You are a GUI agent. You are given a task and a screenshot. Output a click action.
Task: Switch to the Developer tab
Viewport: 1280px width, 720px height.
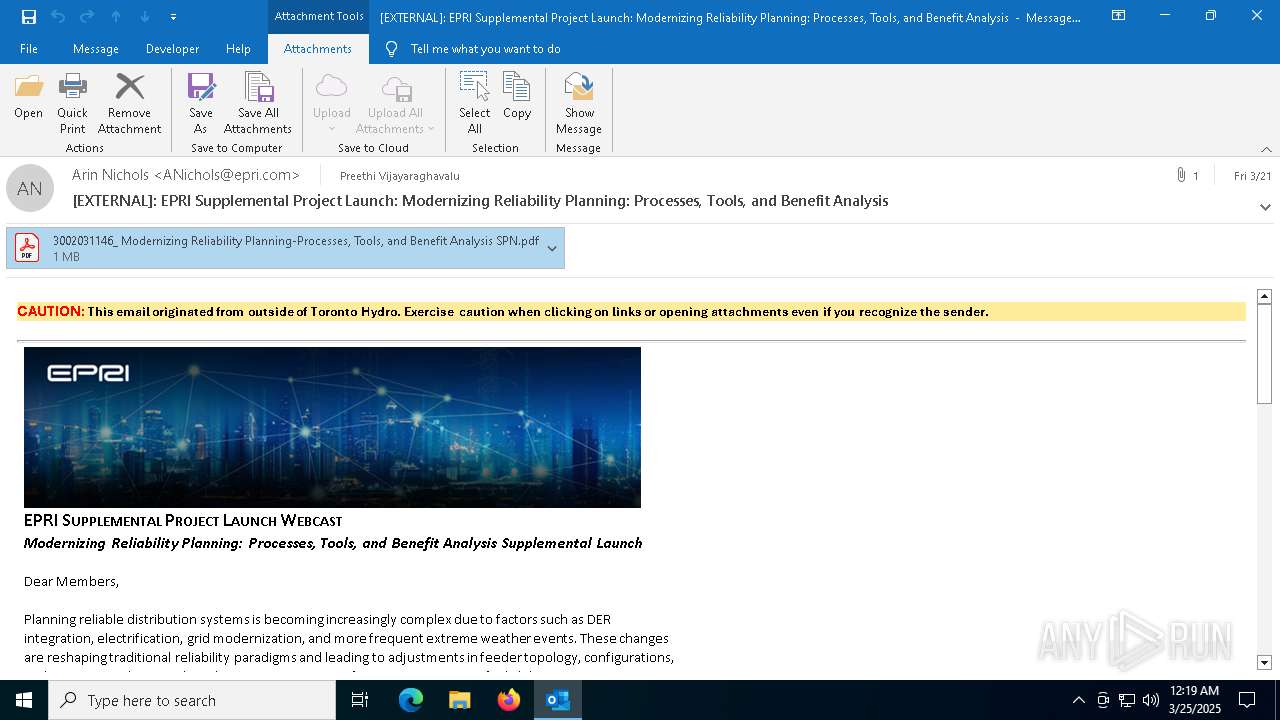pyautogui.click(x=172, y=49)
